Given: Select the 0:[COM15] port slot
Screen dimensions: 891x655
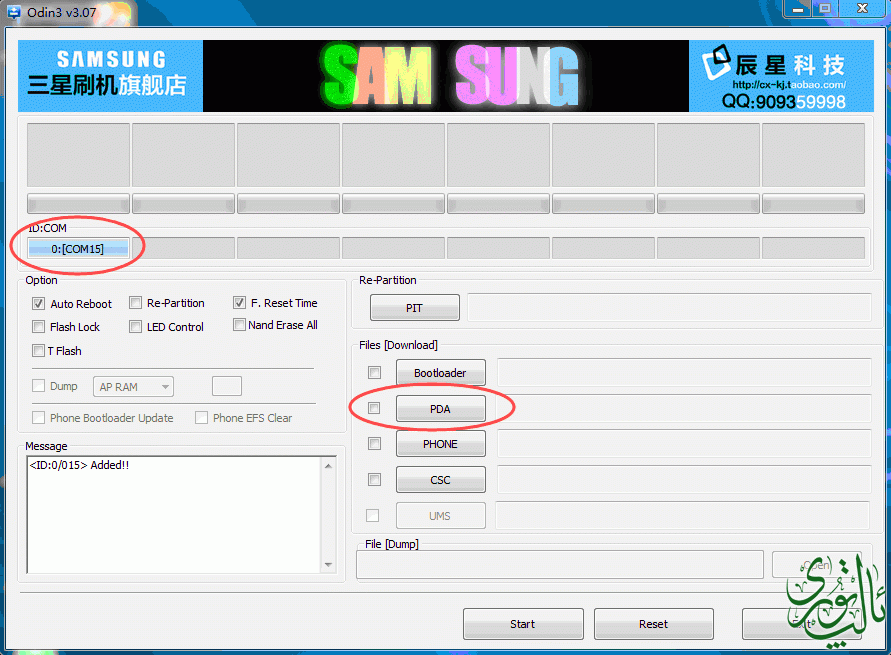Looking at the screenshot, I should coord(78,249).
